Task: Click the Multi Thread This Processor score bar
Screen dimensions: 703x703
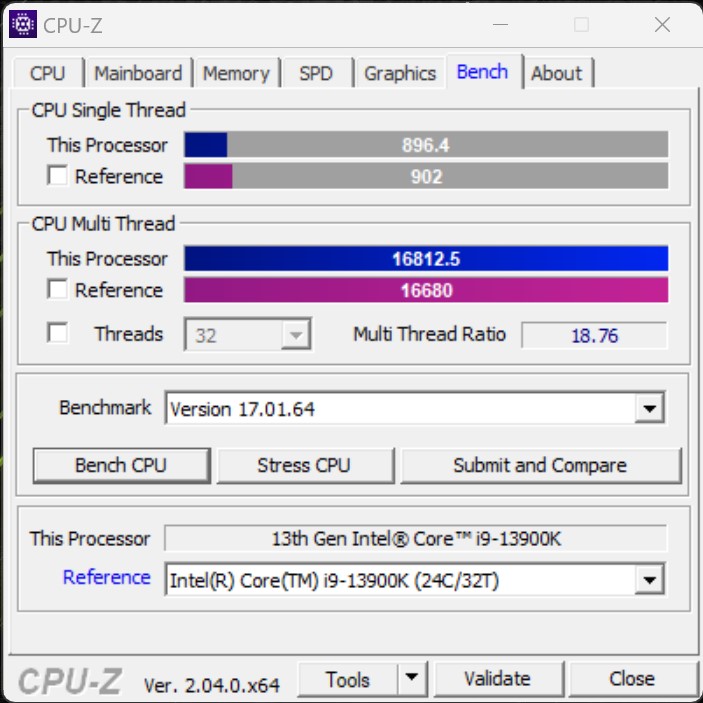Action: click(x=426, y=259)
